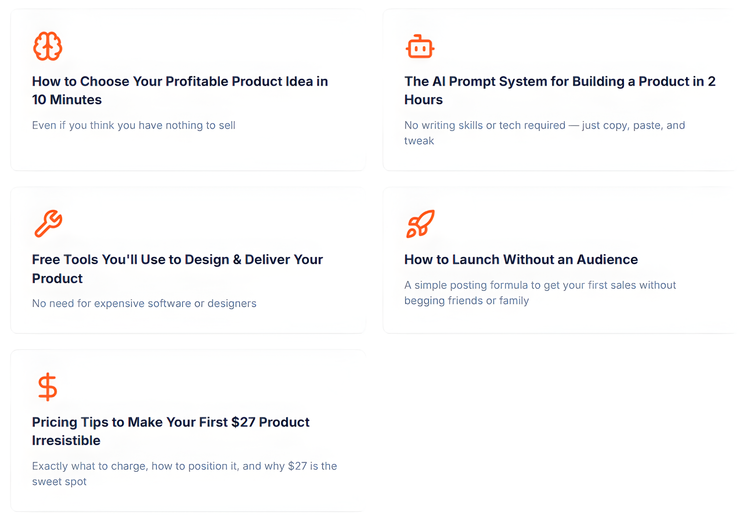This screenshot has height=518, width=750.
Task: Open "How to Launch Without an Audience" title
Action: (x=521, y=259)
